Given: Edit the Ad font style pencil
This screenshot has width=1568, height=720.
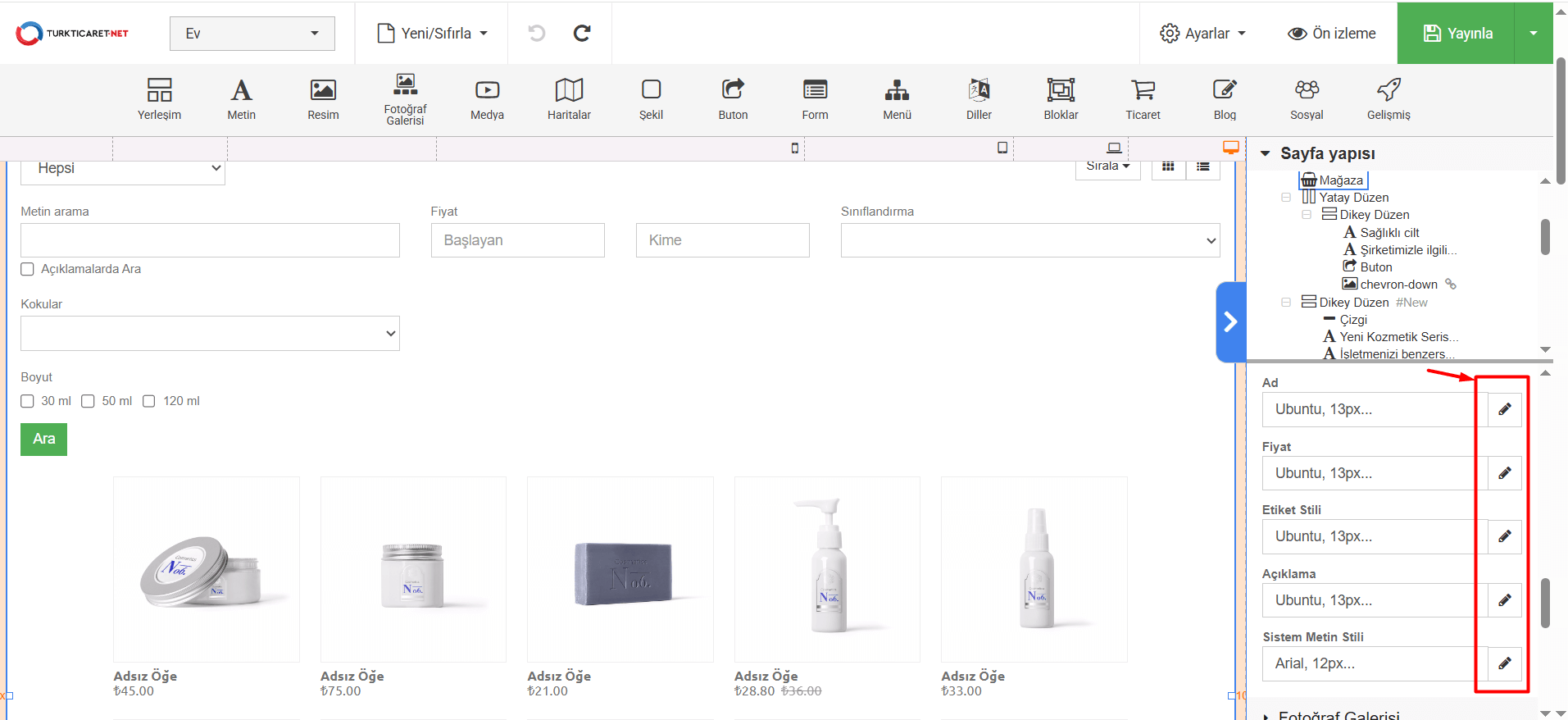Looking at the screenshot, I should (x=1504, y=409).
